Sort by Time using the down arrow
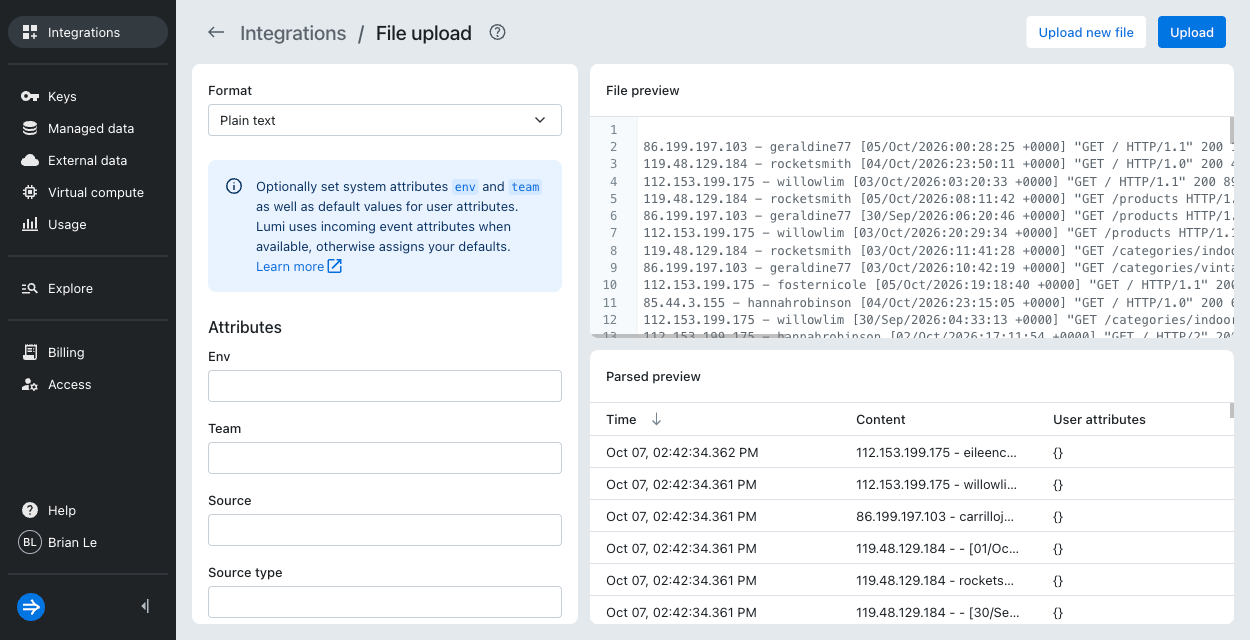The width and height of the screenshot is (1250, 640). pyautogui.click(x=656, y=419)
